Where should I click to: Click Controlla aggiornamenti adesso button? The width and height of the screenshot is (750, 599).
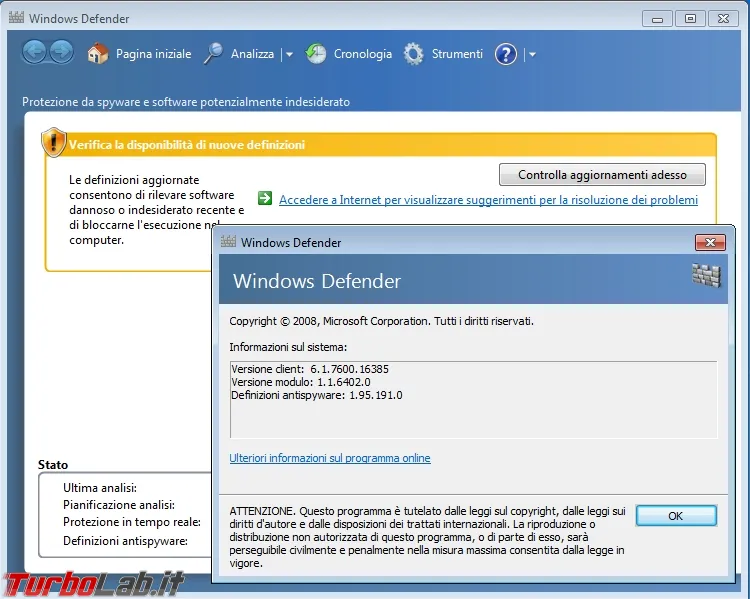pyautogui.click(x=602, y=175)
